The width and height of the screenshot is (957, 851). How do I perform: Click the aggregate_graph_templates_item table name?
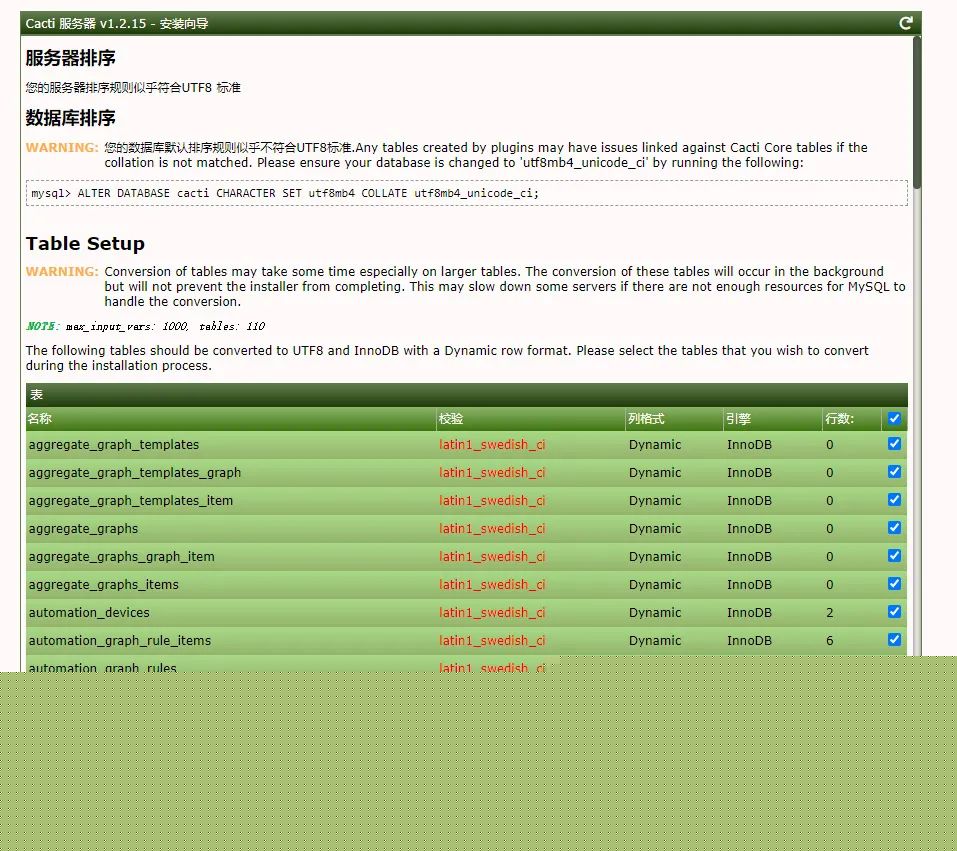coord(131,501)
